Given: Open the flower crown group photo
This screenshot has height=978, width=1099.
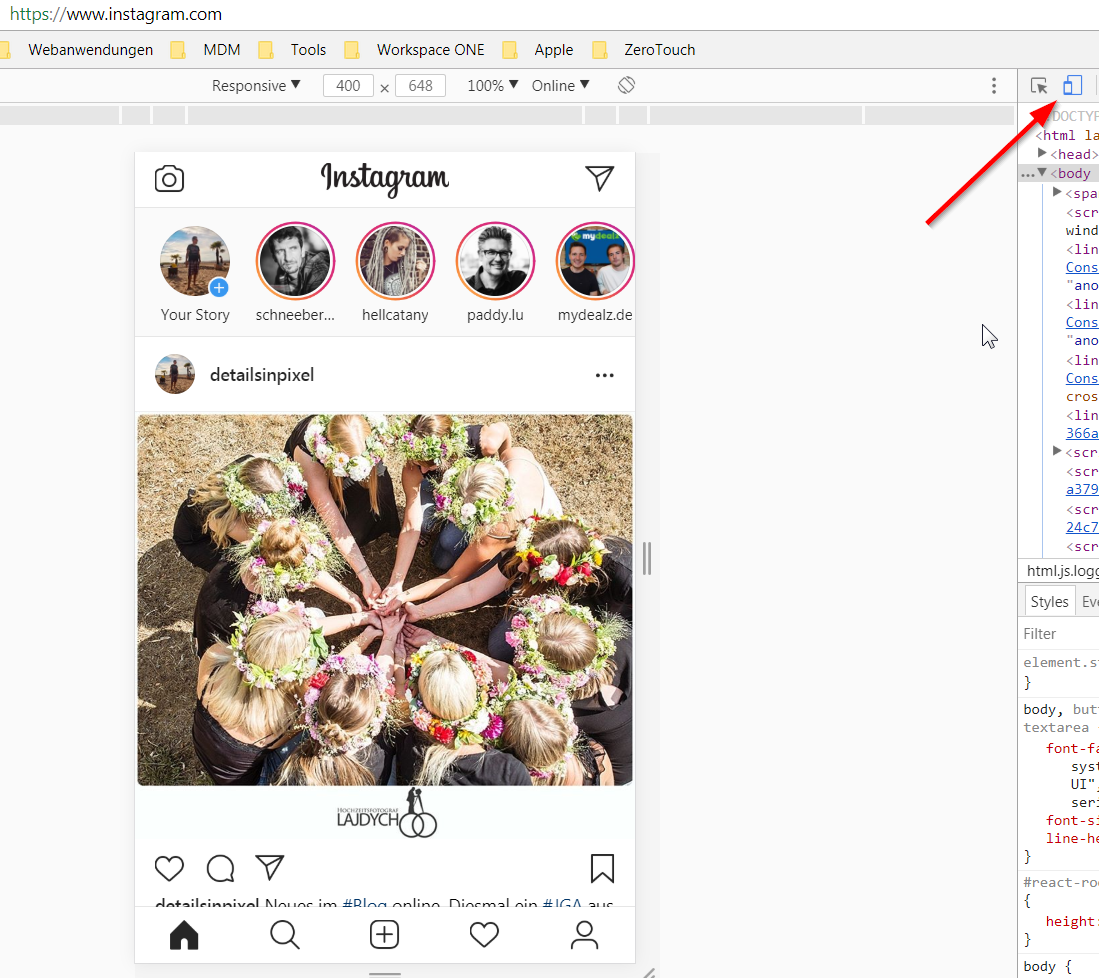Looking at the screenshot, I should [x=385, y=600].
